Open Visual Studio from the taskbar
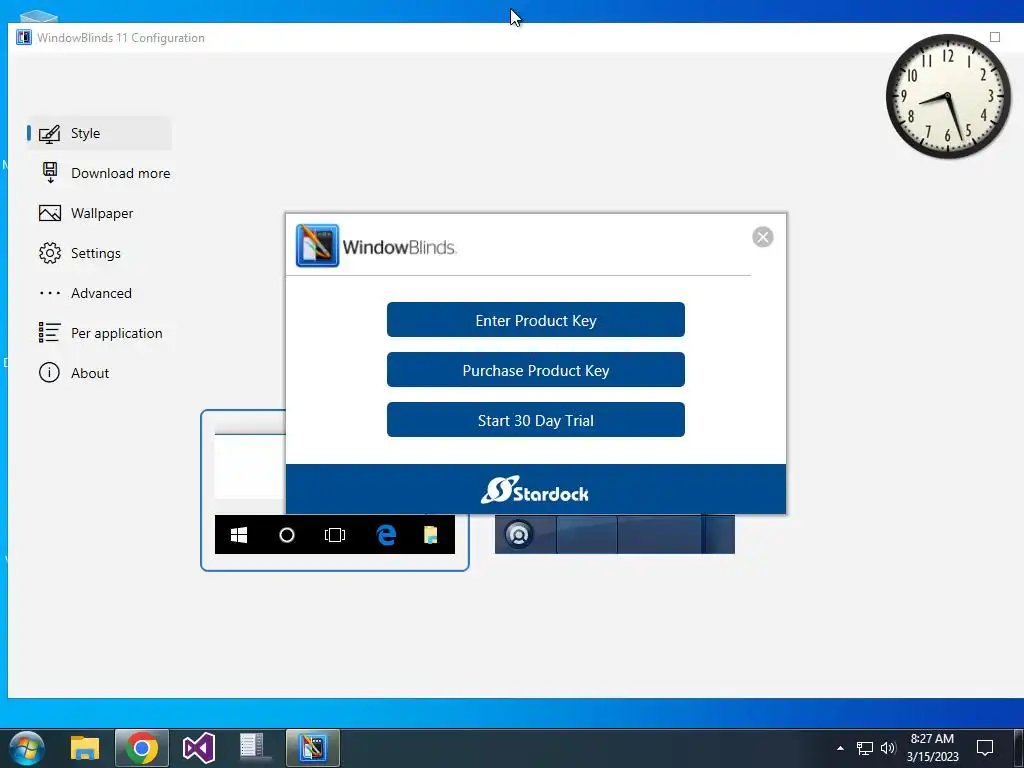1024x768 pixels. coord(199,748)
